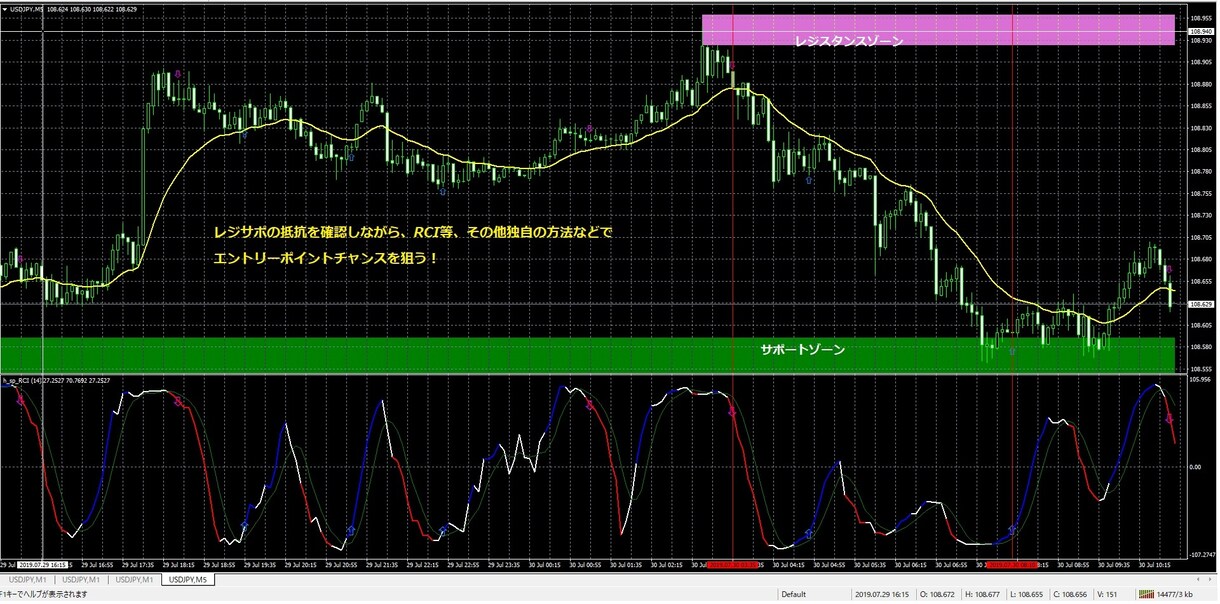1220x604 pixels.
Task: Click blue up arrow inside the support zone
Action: (1011, 352)
